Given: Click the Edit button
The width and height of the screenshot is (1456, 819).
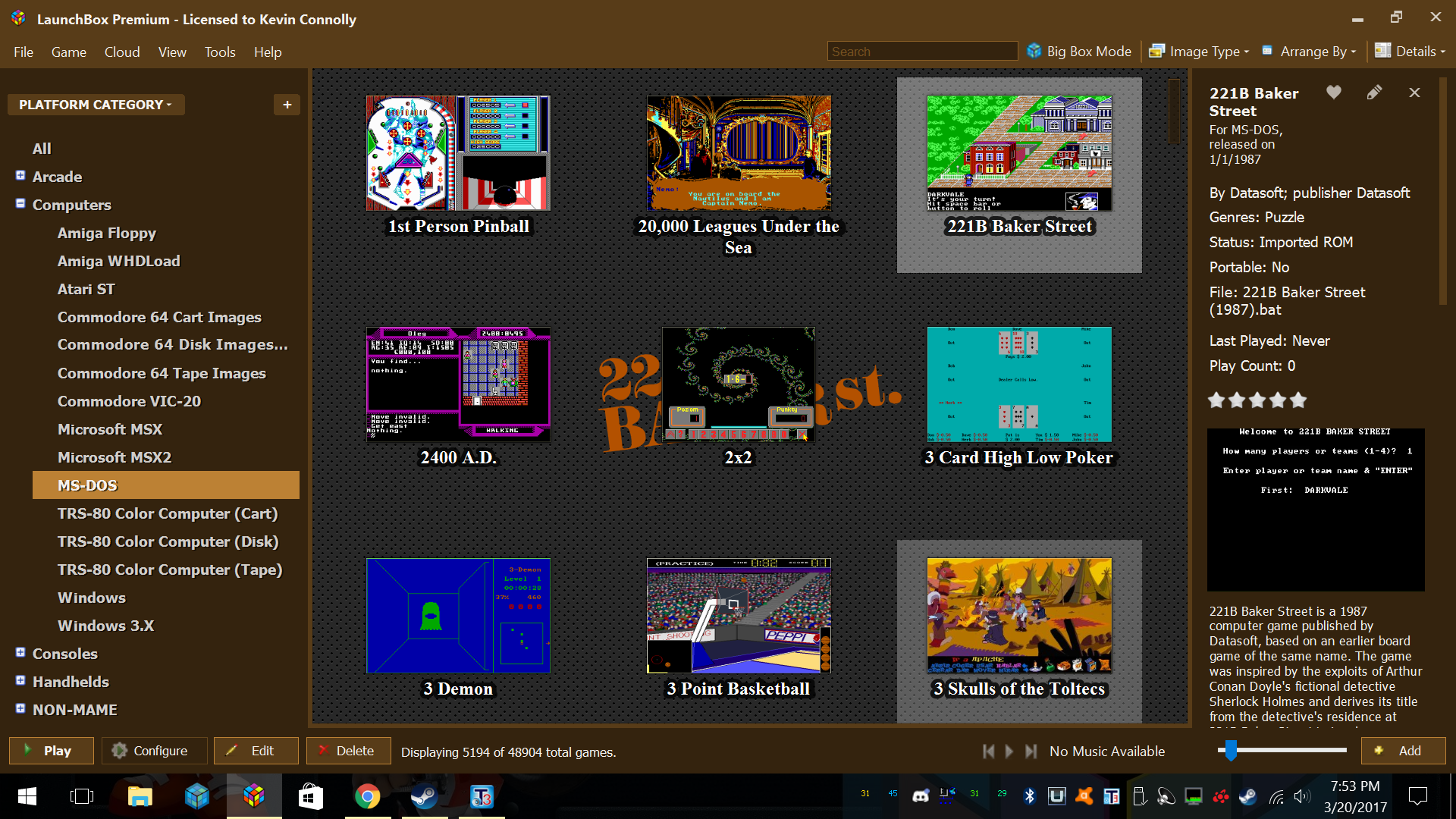Looking at the screenshot, I should coord(256,751).
